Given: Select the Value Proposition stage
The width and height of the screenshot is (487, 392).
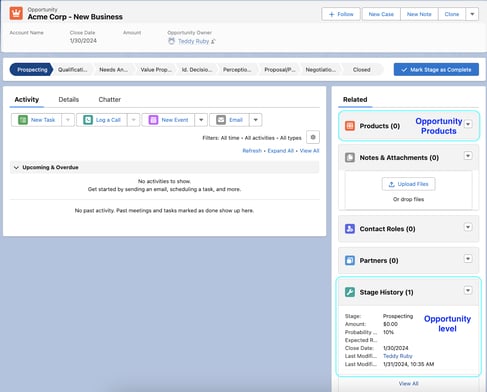Looking at the screenshot, I should pos(156,69).
